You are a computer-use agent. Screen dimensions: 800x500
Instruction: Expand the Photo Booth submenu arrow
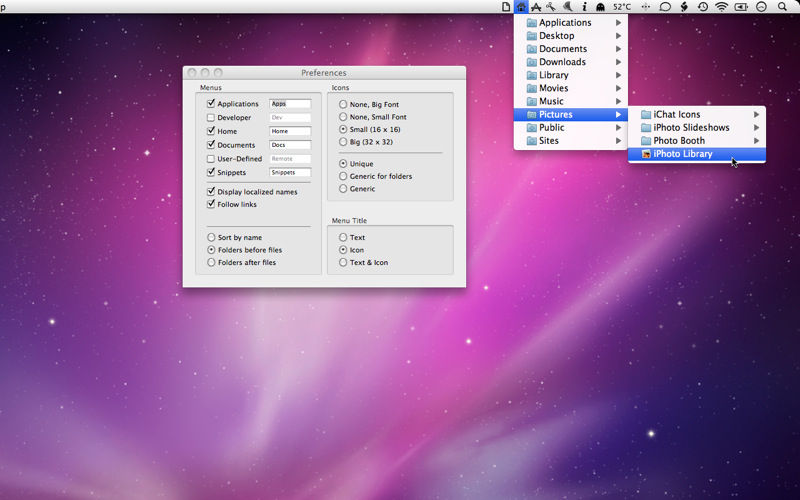tap(757, 141)
